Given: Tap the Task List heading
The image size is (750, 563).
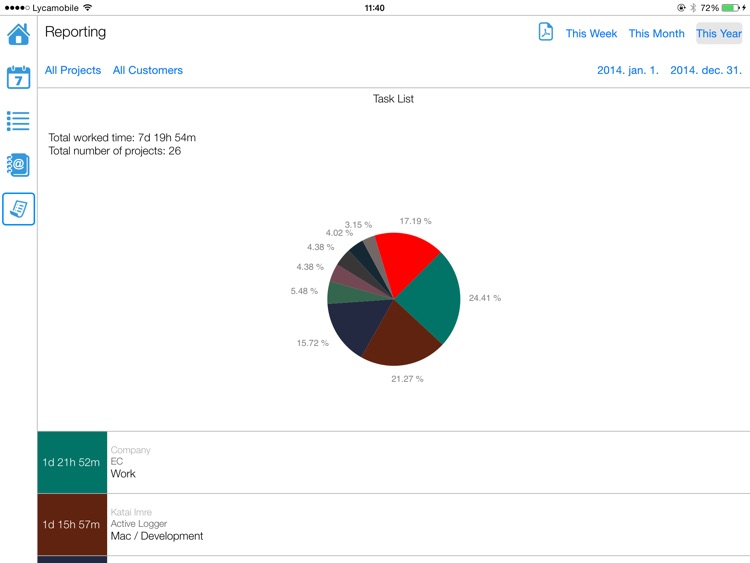Looking at the screenshot, I should pos(393,99).
